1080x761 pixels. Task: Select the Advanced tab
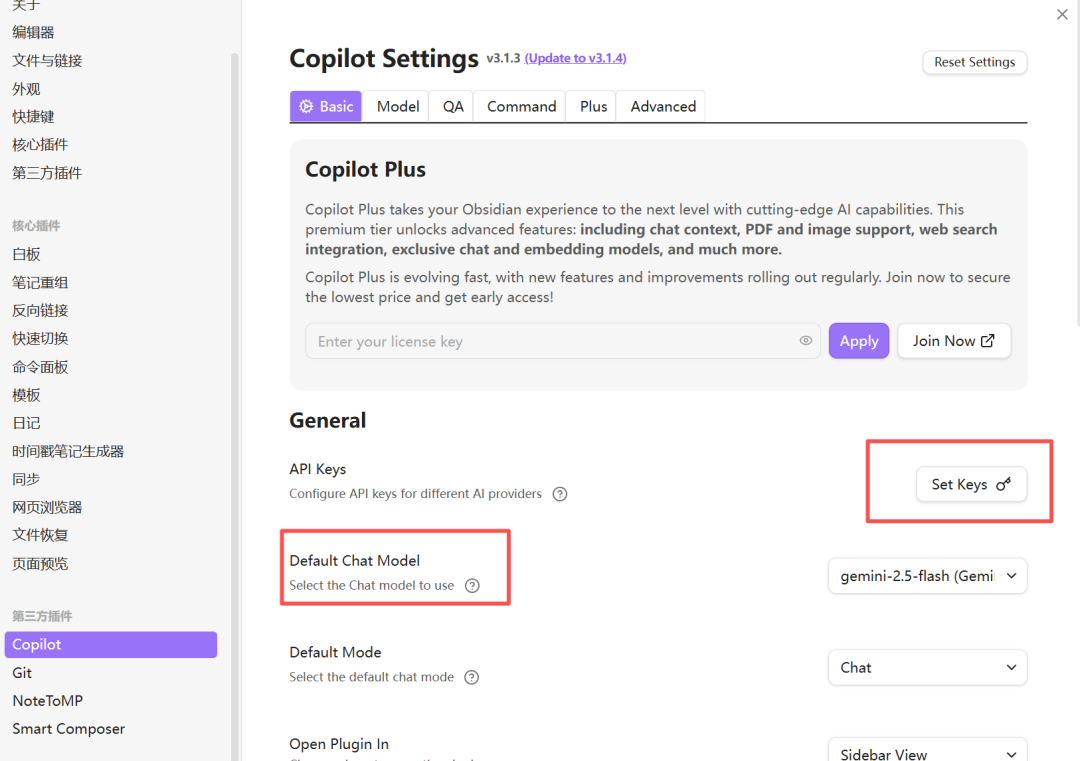tap(663, 106)
